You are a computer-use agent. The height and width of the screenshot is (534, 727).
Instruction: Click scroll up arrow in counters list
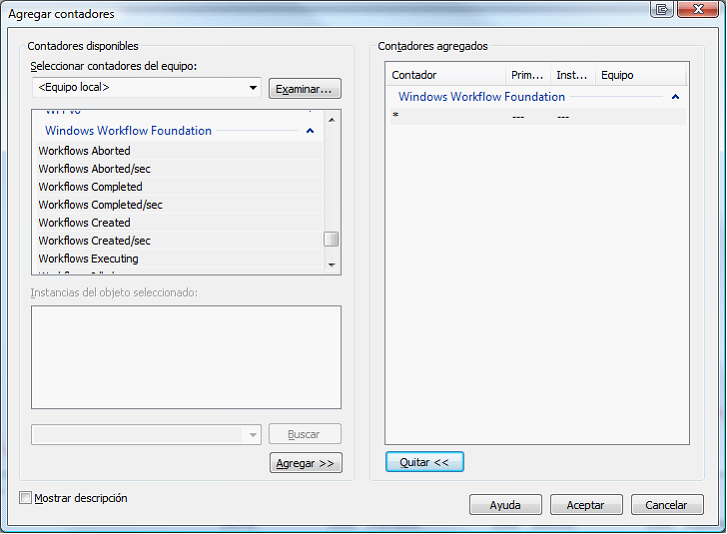pos(332,120)
